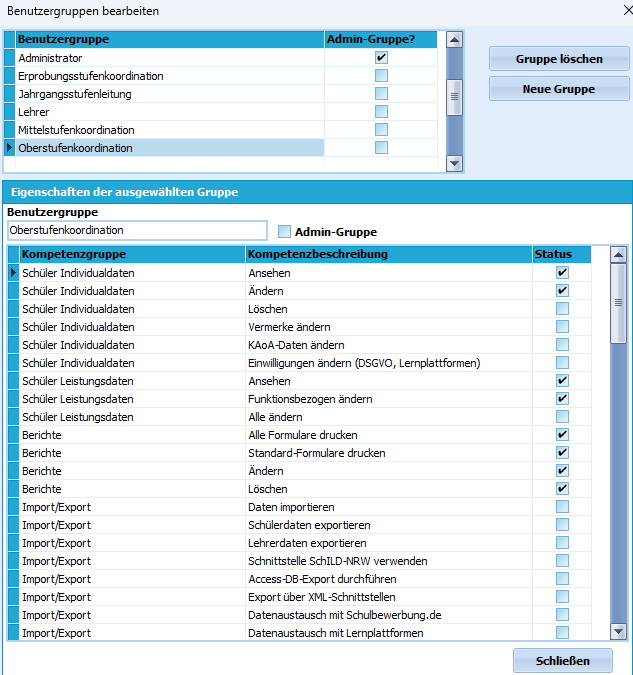
Task: Check Daten importieren status box
Action: [562, 507]
